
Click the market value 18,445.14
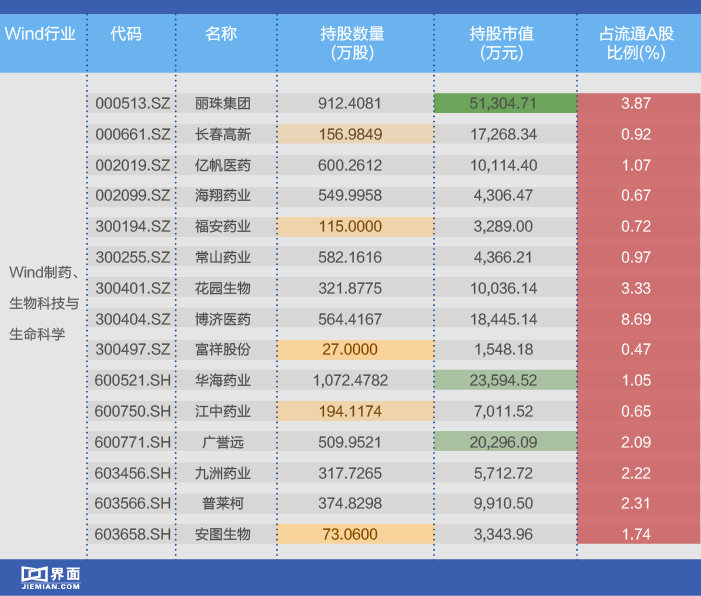(x=503, y=319)
